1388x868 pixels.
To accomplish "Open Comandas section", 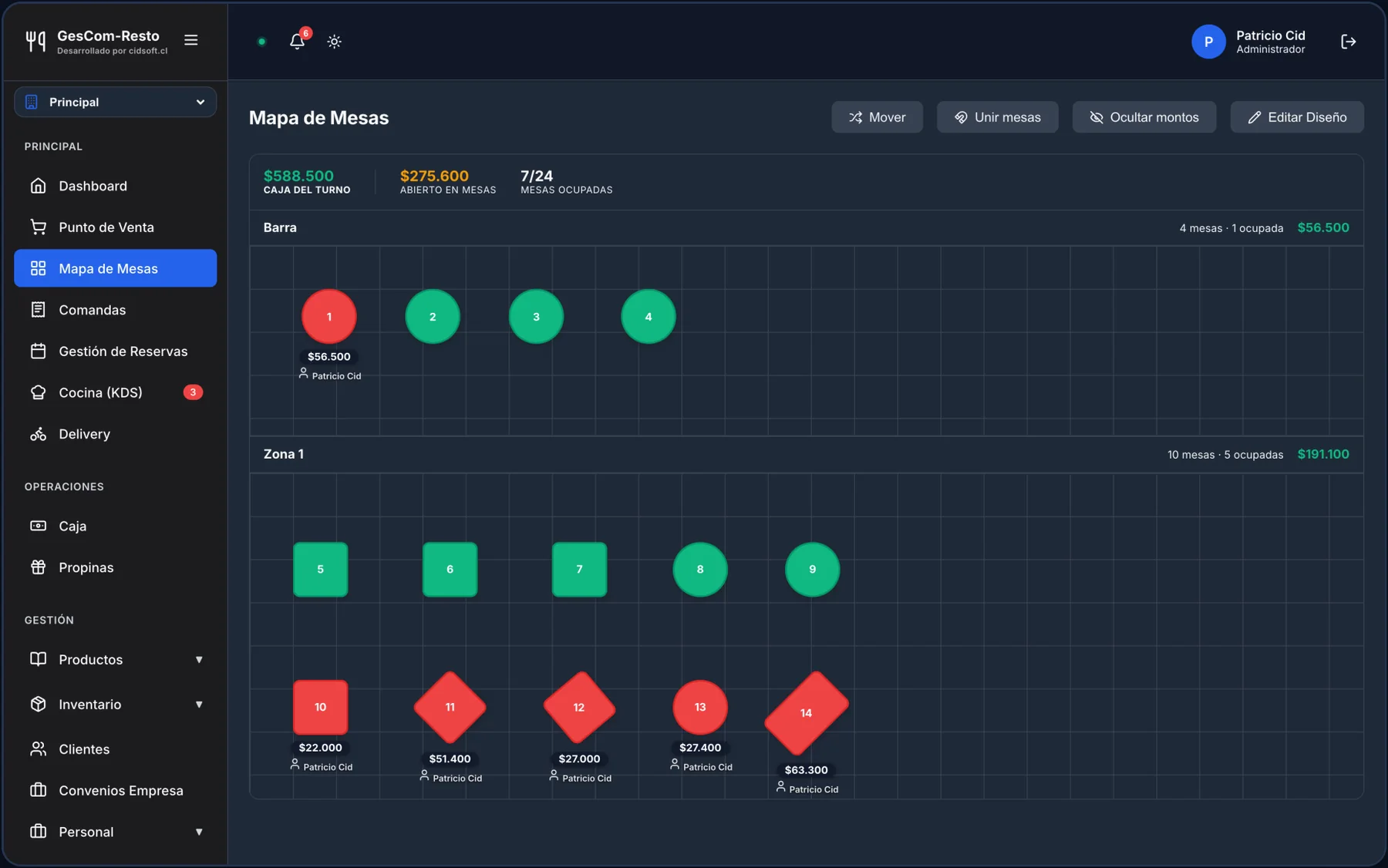I will (115, 310).
